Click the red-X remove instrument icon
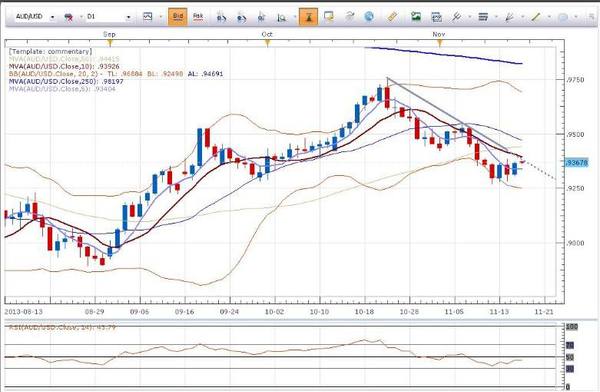 point(68,17)
